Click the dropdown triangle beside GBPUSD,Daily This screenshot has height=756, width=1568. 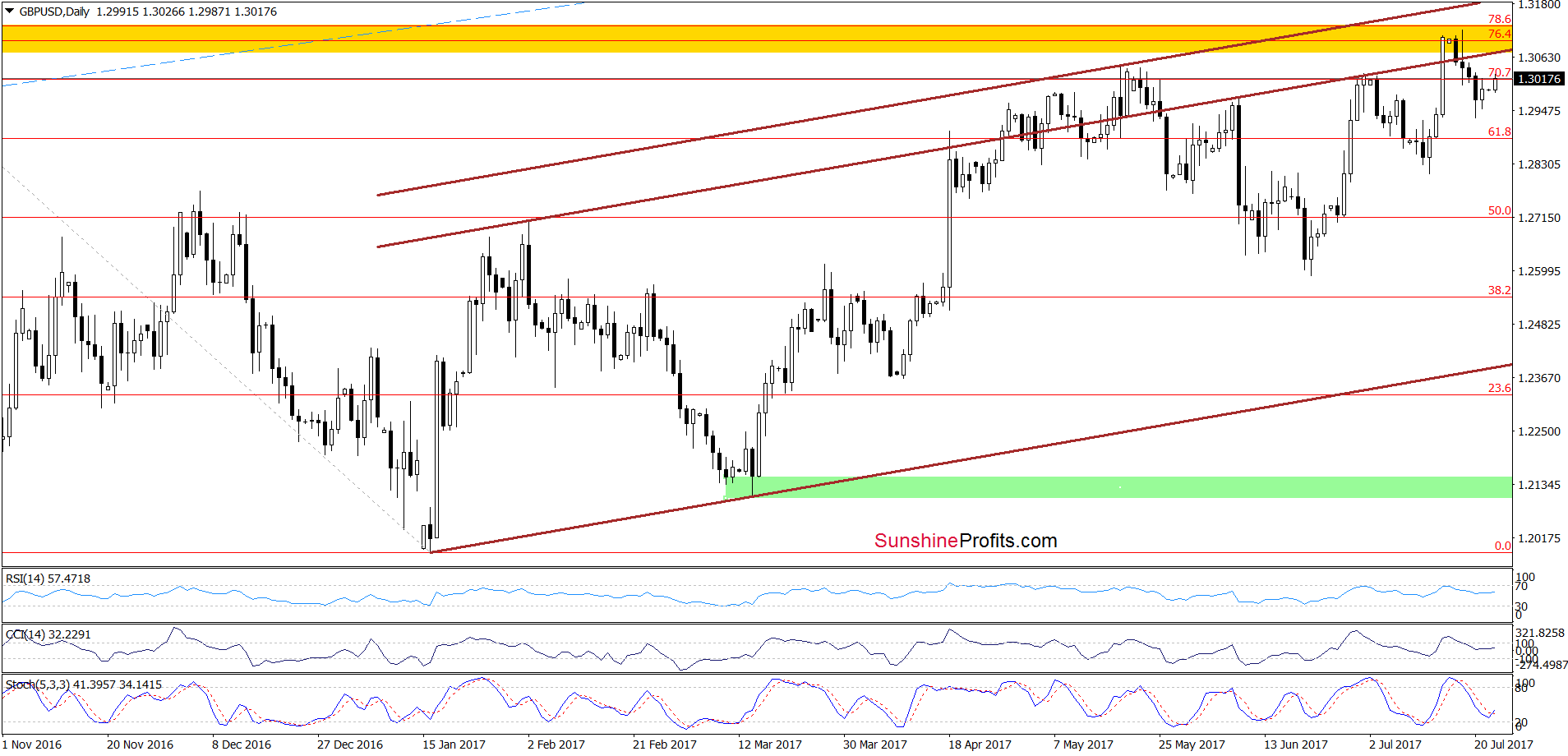point(10,12)
